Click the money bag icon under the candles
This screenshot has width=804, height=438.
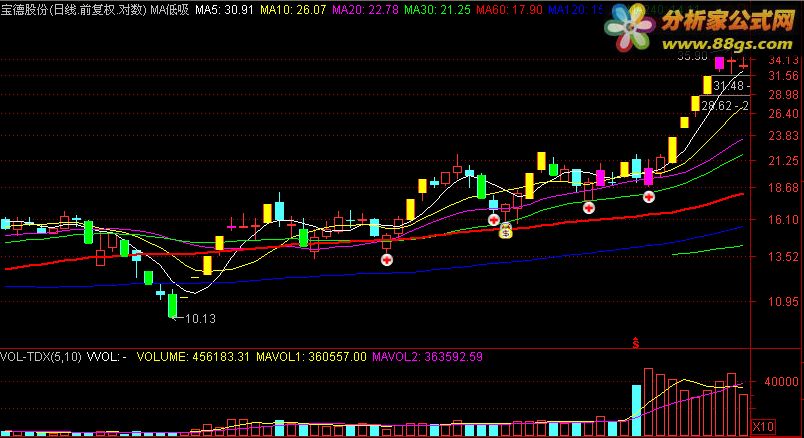(506, 231)
